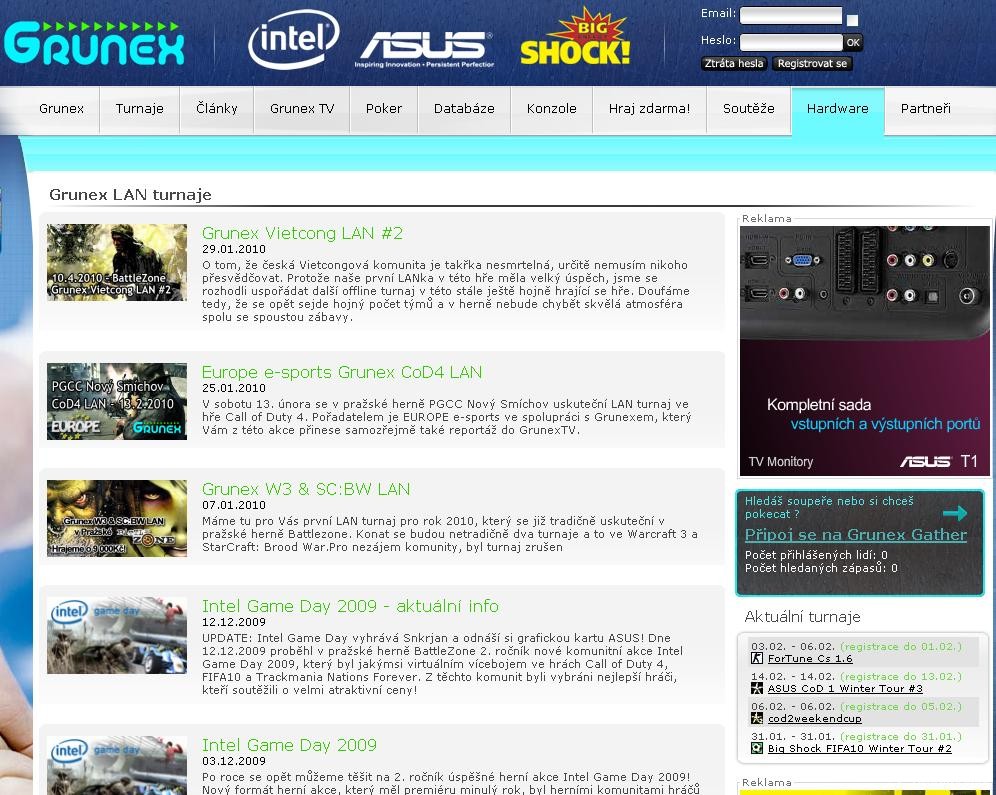Open the cod2weekendcup tournament link
This screenshot has width=996, height=795.
click(x=814, y=718)
